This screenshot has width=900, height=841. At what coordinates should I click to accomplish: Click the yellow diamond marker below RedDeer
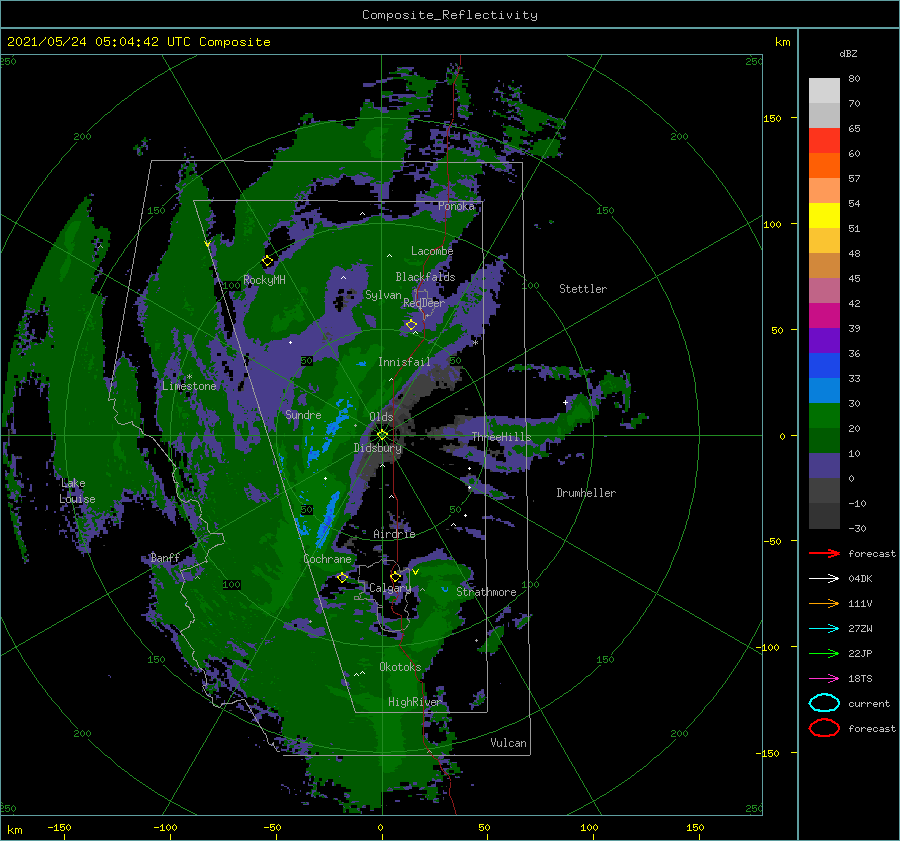click(411, 325)
